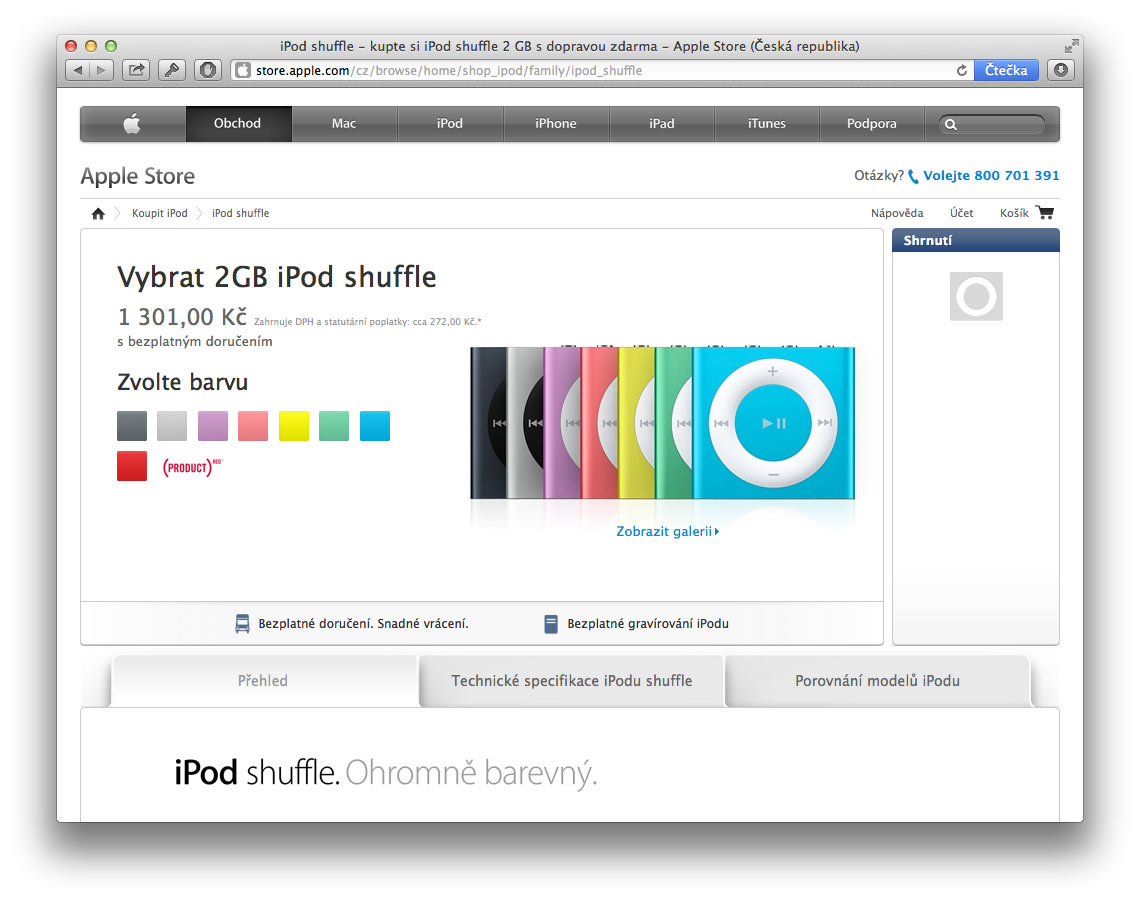This screenshot has height=901, width=1140.
Task: Open the iPhone tab in the navigation bar
Action: coord(555,124)
